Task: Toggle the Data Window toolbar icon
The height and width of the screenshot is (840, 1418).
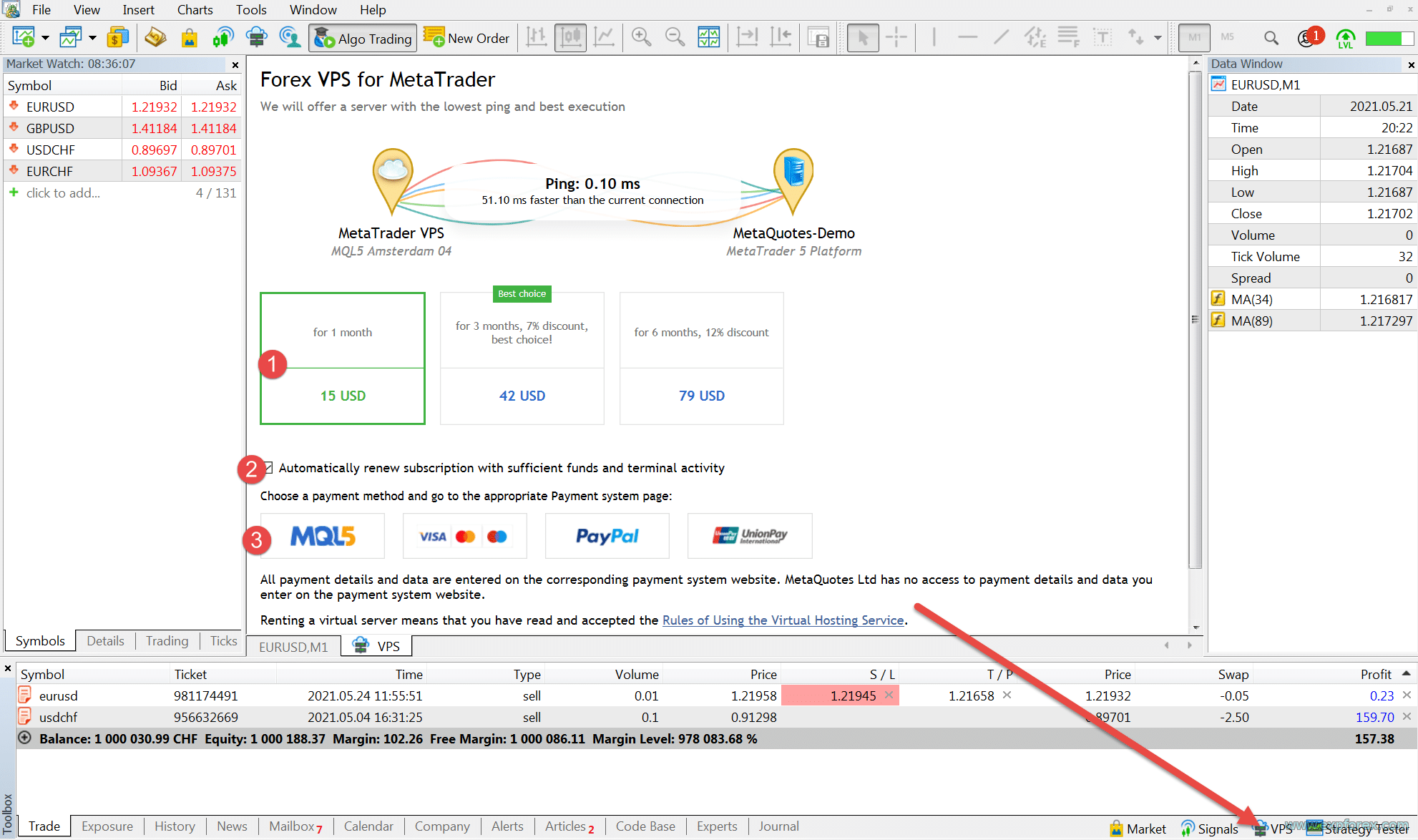Action: click(x=155, y=37)
